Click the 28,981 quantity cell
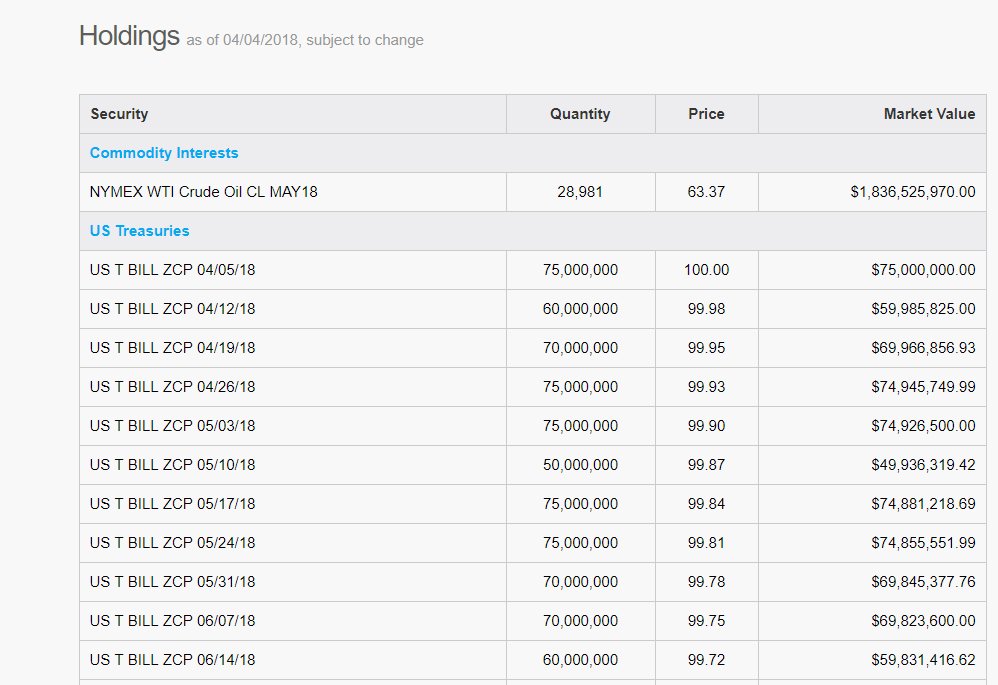The width and height of the screenshot is (998, 685). click(x=580, y=192)
